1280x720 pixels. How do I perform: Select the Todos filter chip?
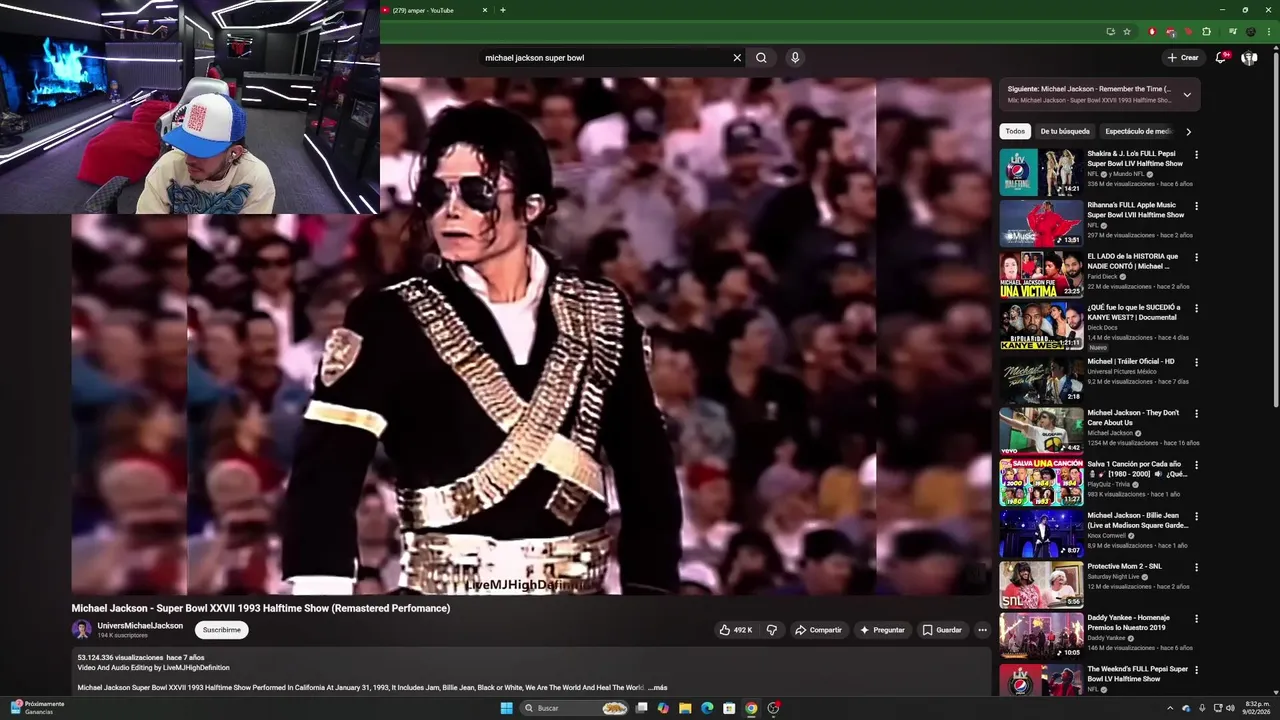(1015, 131)
